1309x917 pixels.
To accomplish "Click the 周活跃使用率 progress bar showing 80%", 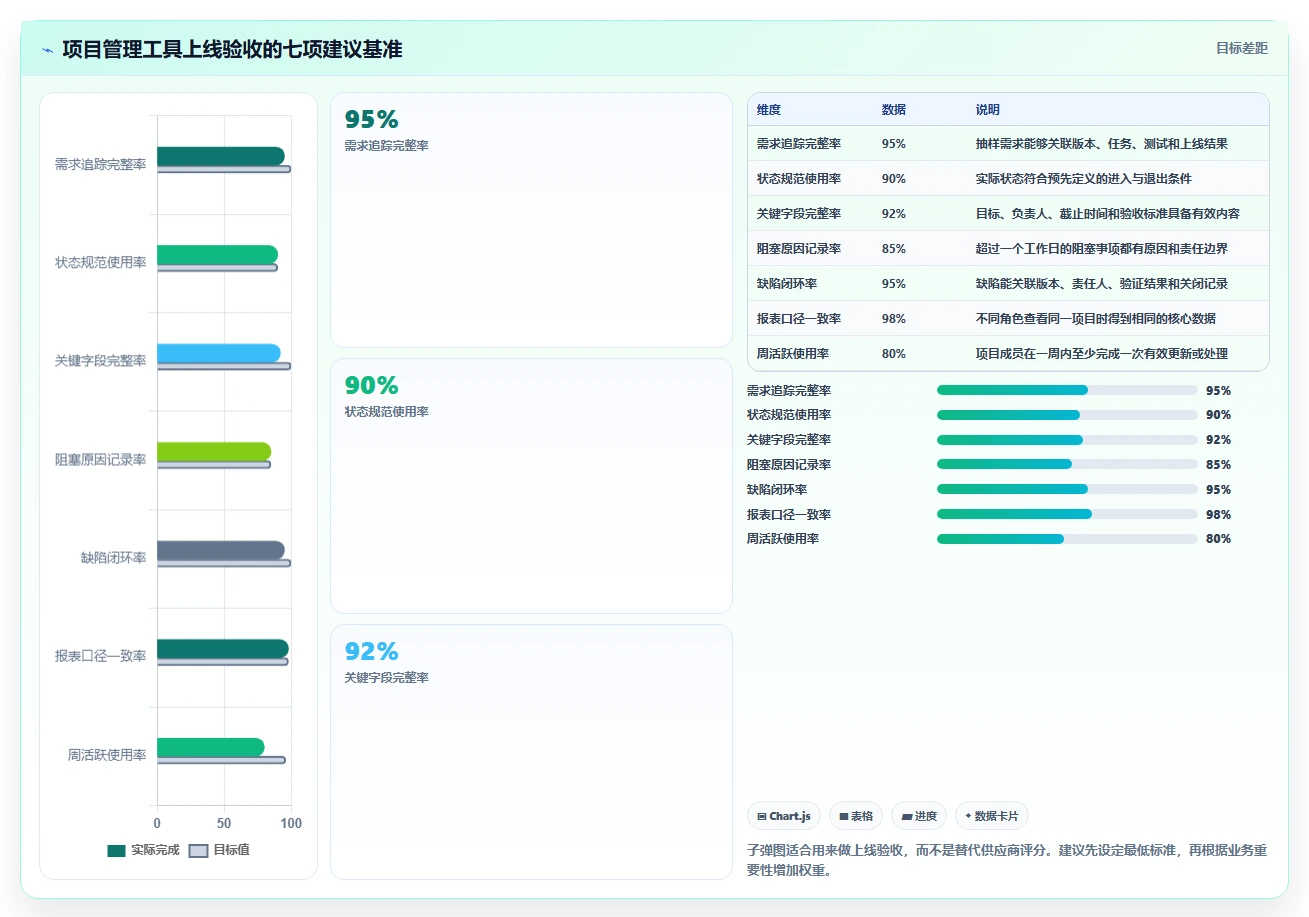I will coord(1067,539).
